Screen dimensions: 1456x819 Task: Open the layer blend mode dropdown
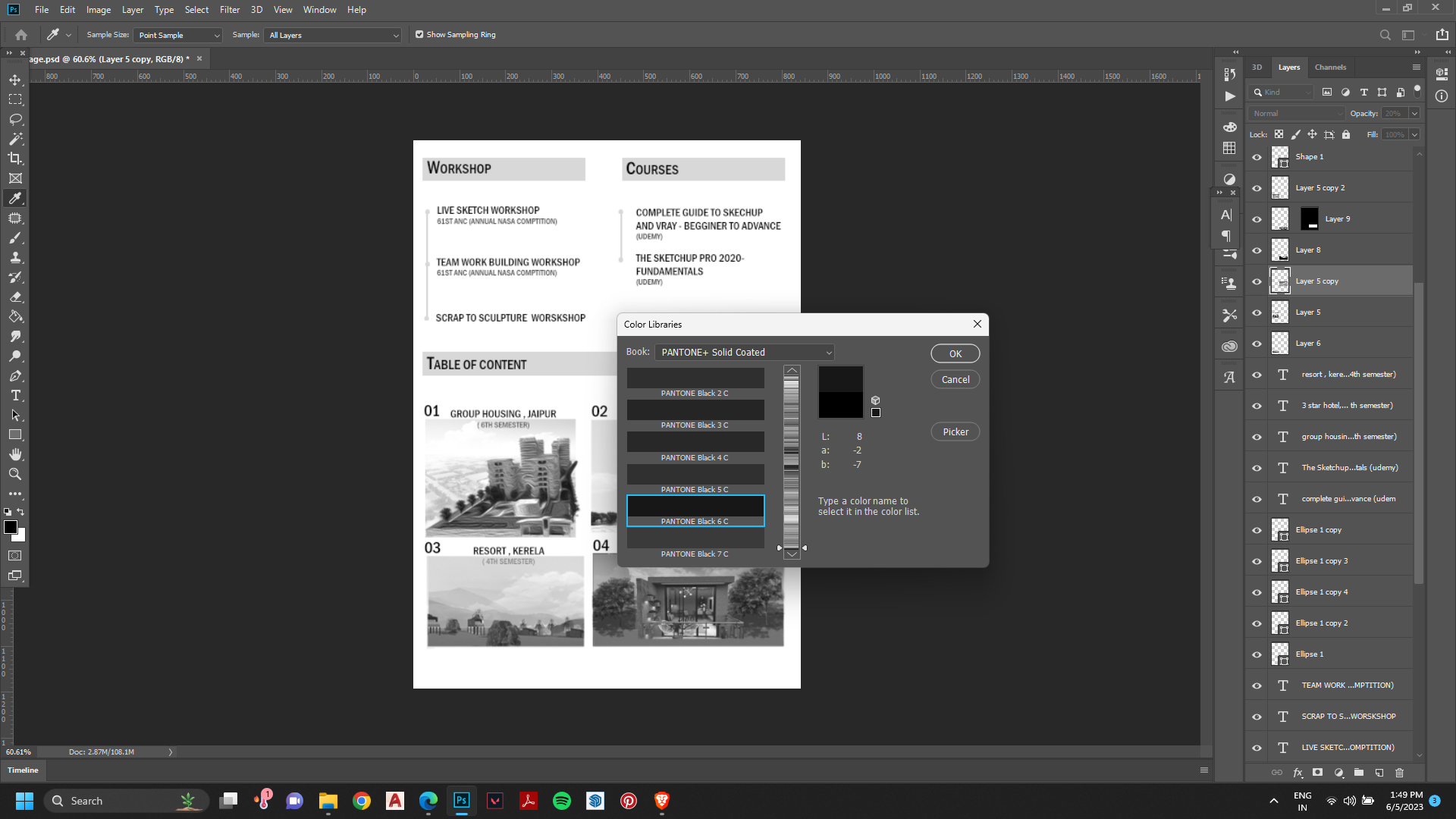pos(1296,113)
